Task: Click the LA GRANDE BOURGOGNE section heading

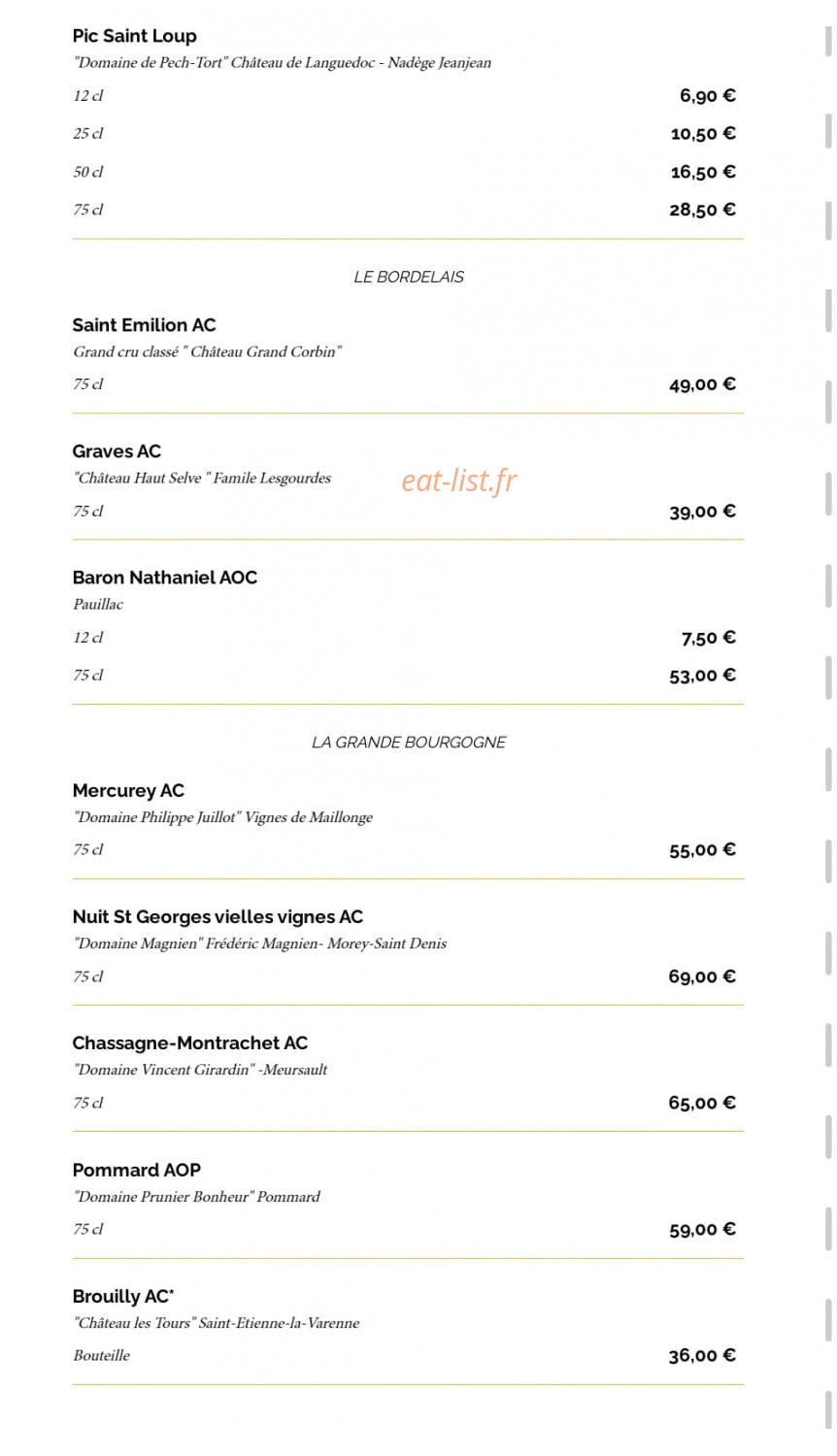Action: point(409,743)
